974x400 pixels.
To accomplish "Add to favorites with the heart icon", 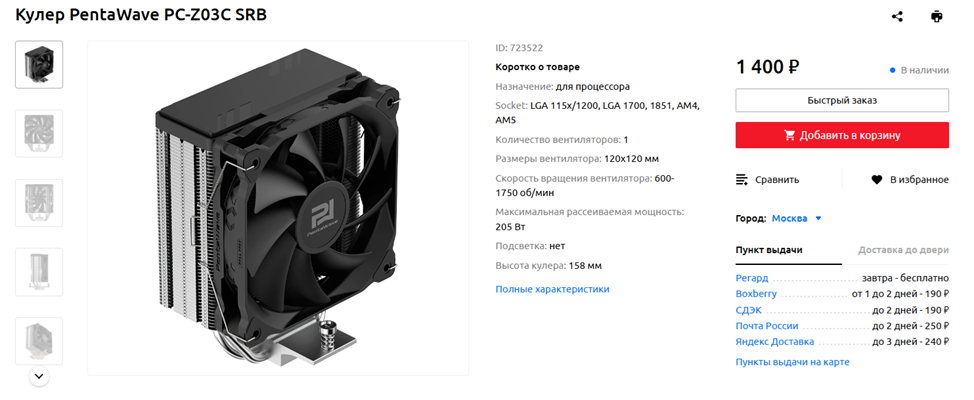I will pyautogui.click(x=876, y=180).
